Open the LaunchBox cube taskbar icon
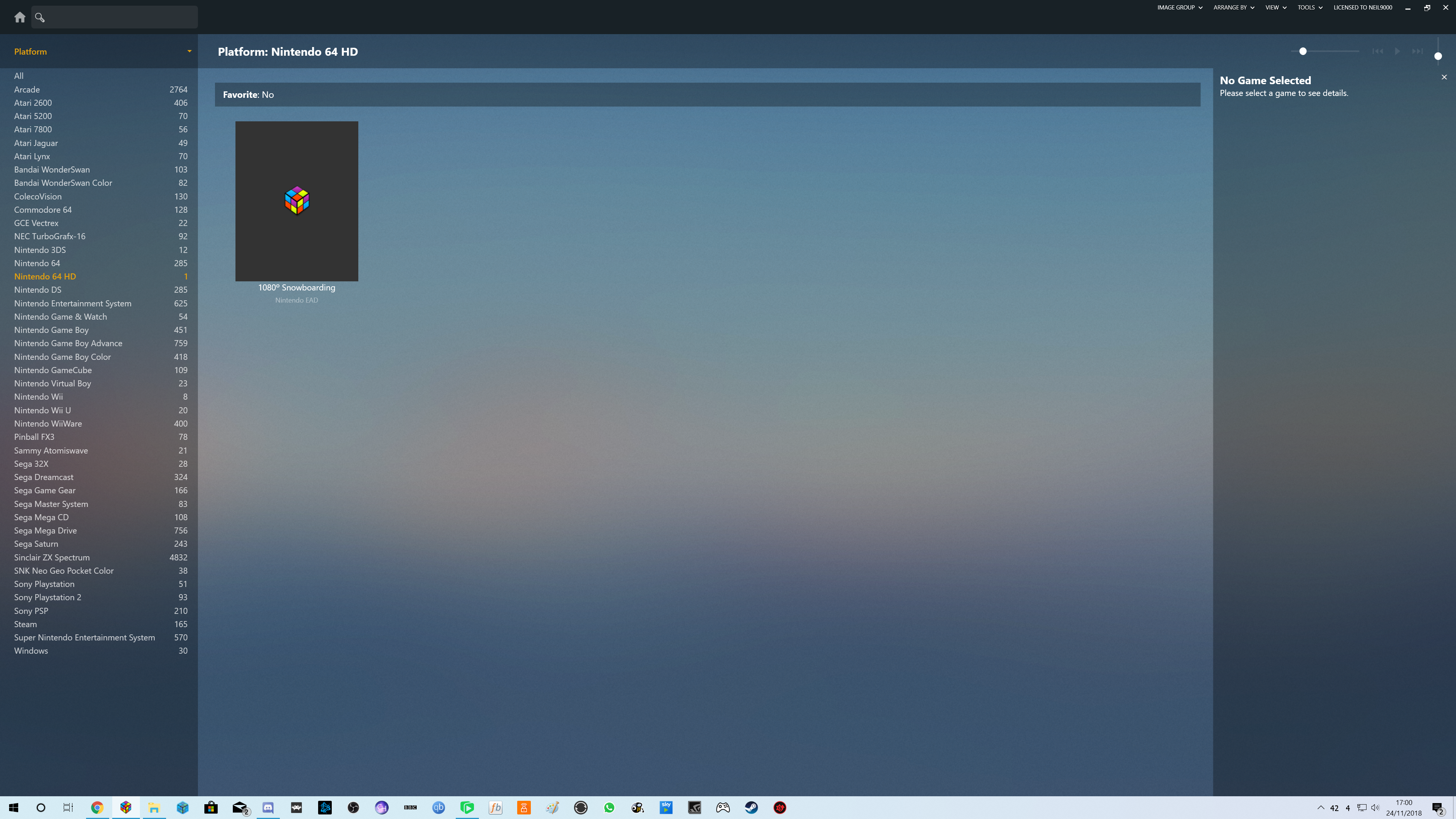Viewport: 1456px width, 819px height. coord(126,808)
